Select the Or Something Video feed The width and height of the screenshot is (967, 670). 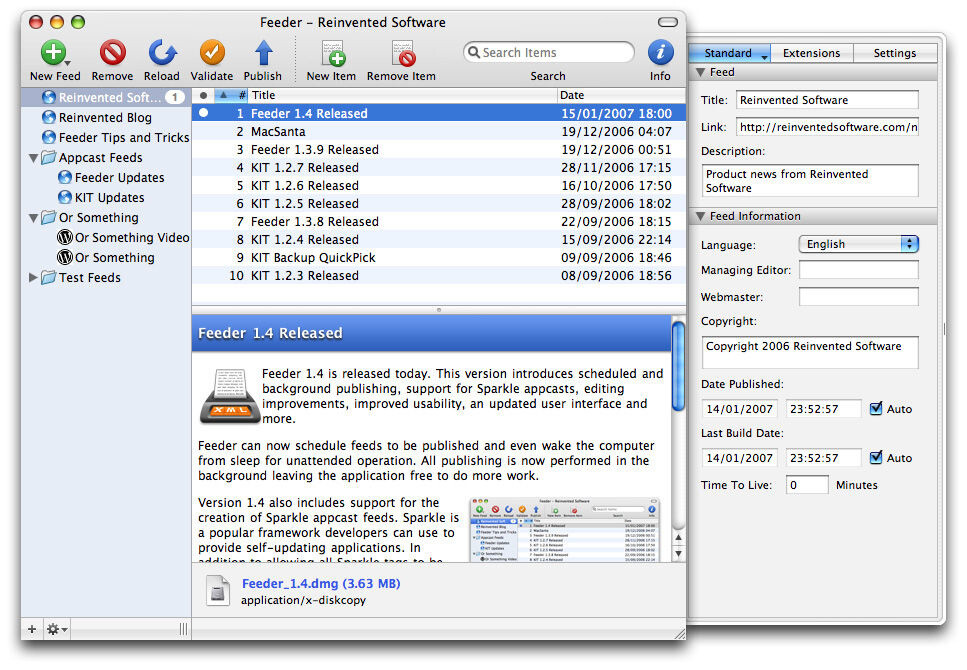pos(123,238)
